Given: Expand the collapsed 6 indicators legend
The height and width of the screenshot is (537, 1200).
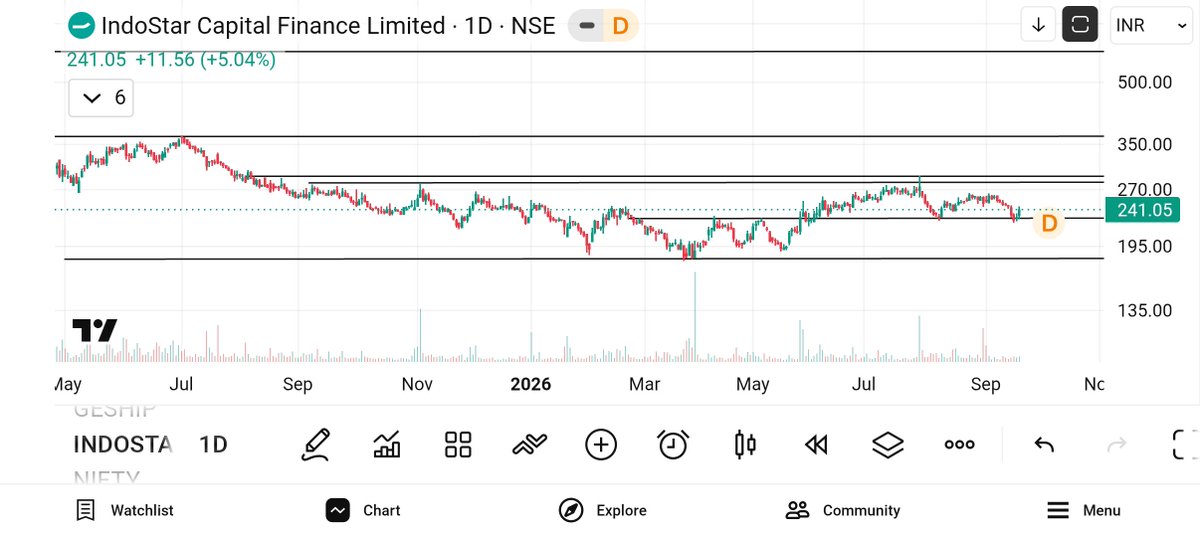Looking at the screenshot, I should (101, 98).
